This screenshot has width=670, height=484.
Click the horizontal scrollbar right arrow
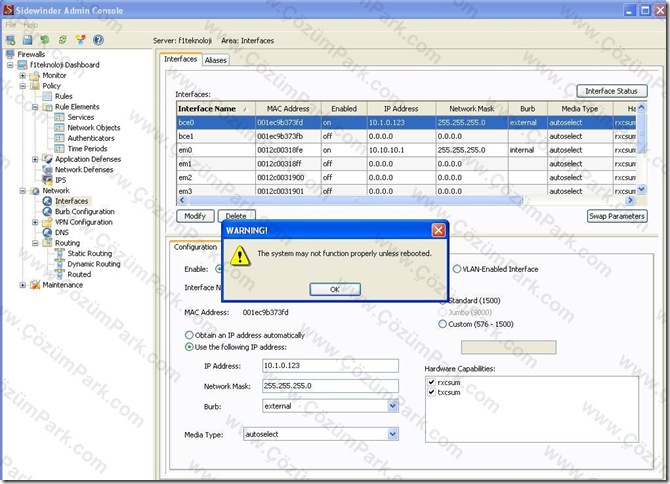tap(630, 200)
